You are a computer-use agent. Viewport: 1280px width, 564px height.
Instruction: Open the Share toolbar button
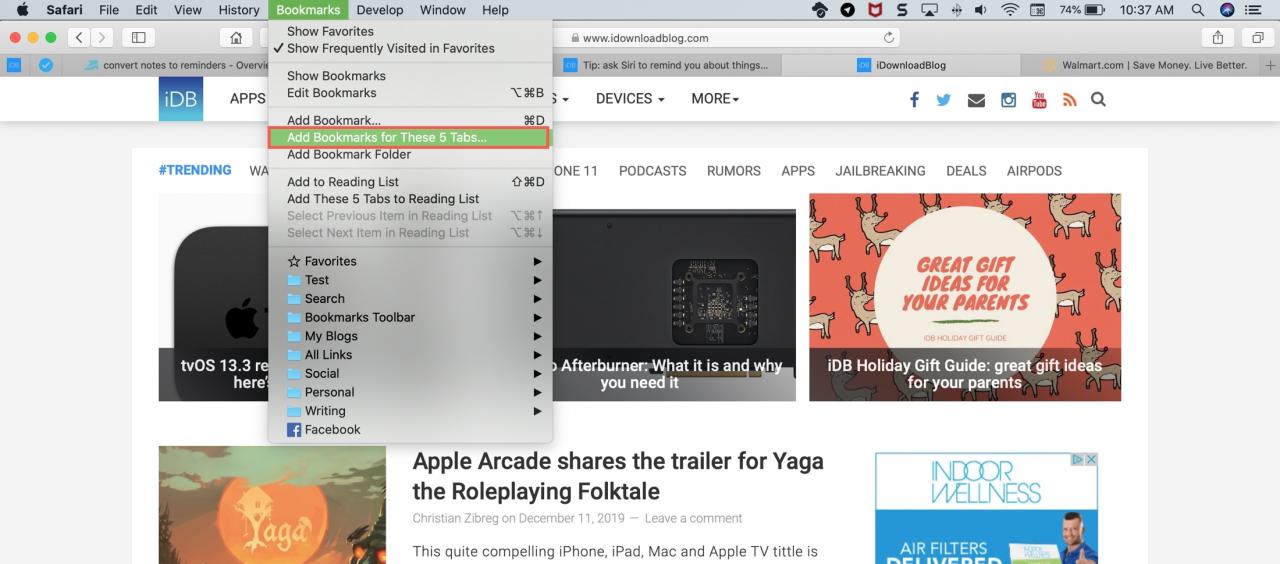1218,38
